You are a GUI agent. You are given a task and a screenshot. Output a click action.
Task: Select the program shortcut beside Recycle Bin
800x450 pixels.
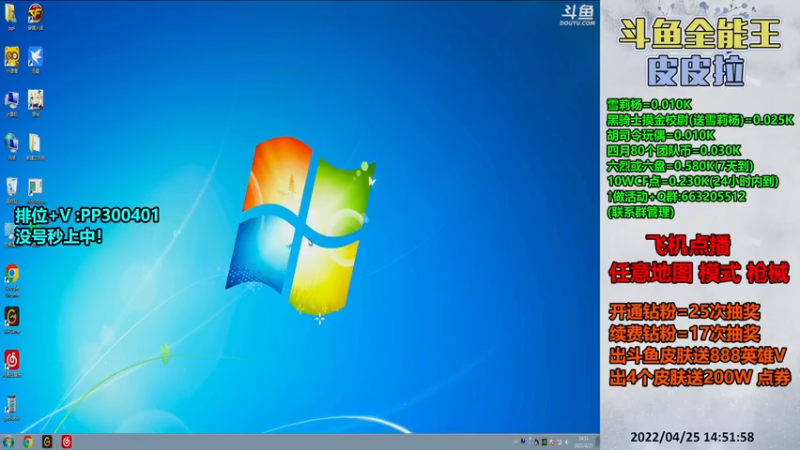tap(35, 191)
